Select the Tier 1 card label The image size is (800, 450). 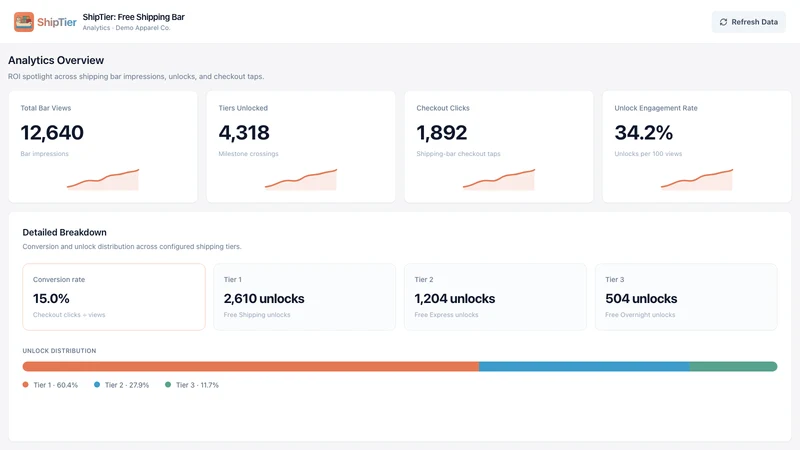pyautogui.click(x=233, y=280)
